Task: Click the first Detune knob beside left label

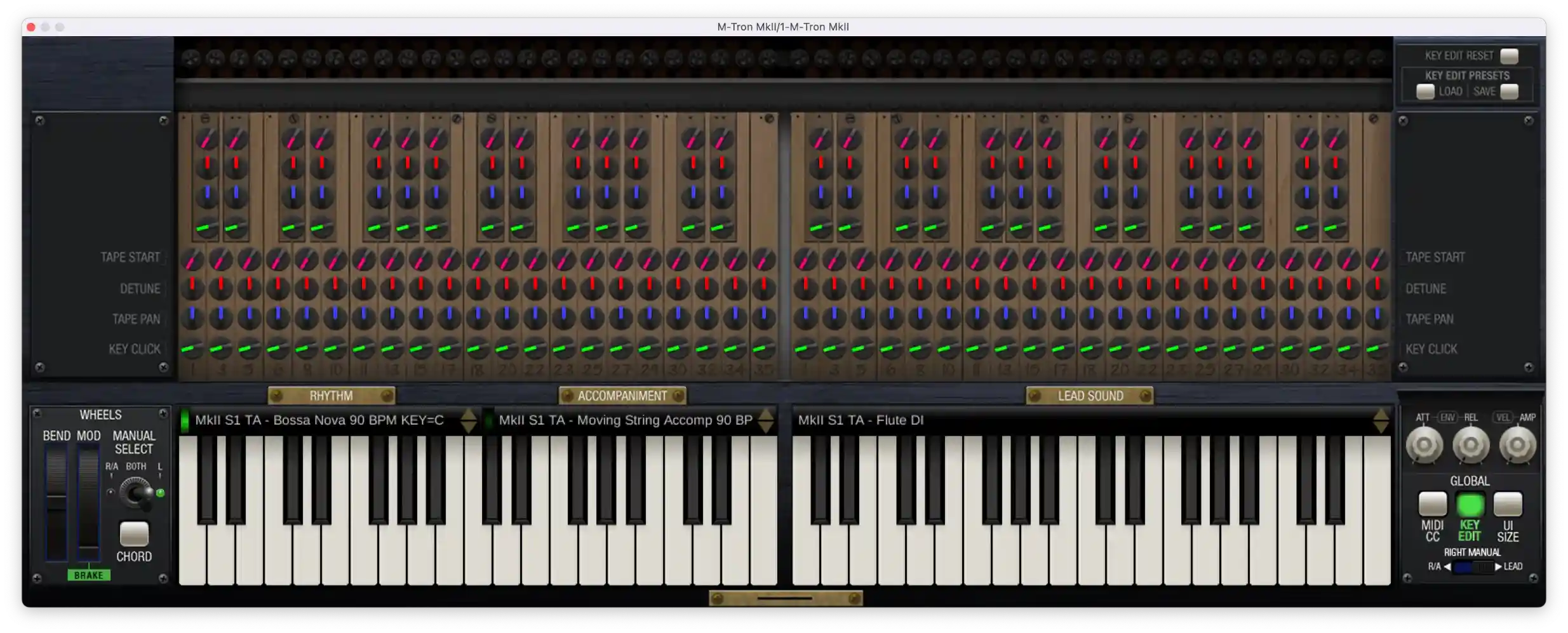Action: pos(192,288)
